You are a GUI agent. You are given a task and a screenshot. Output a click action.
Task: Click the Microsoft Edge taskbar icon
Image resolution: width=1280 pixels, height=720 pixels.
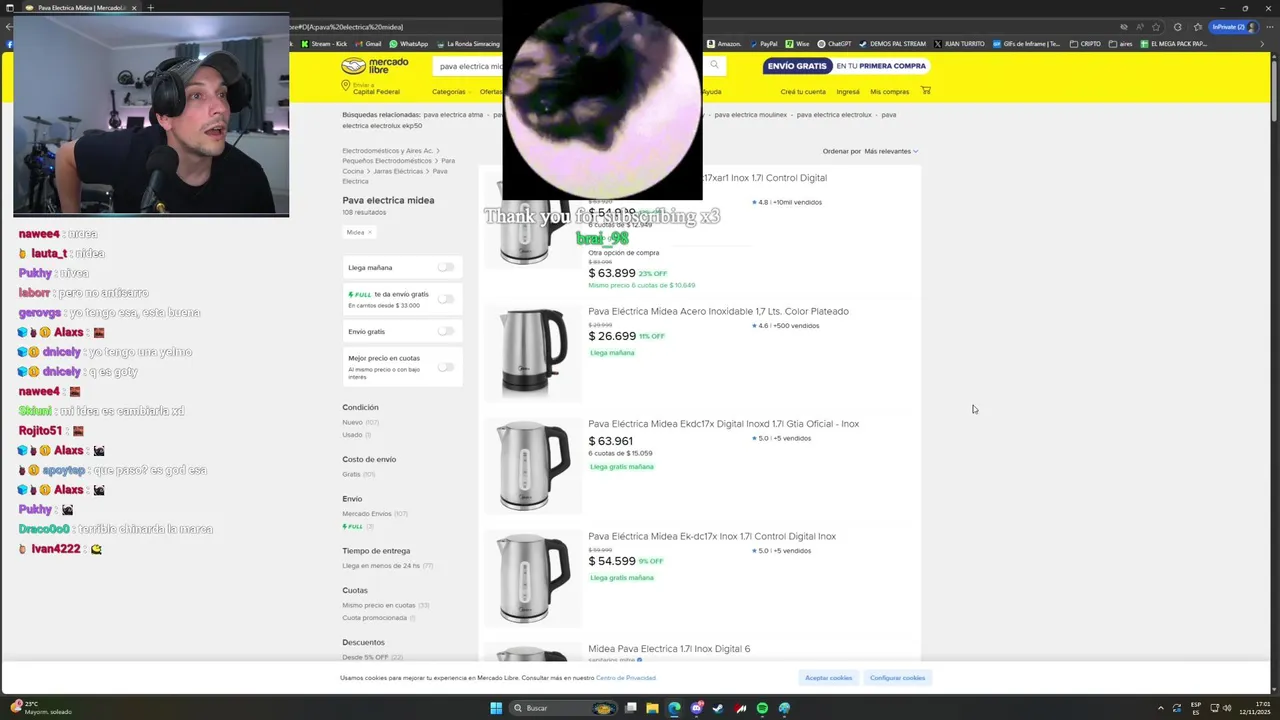pyautogui.click(x=674, y=708)
